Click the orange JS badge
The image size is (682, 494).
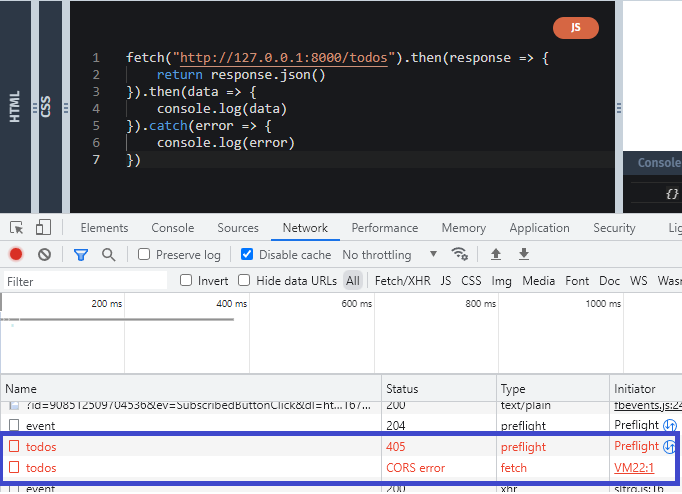click(575, 28)
